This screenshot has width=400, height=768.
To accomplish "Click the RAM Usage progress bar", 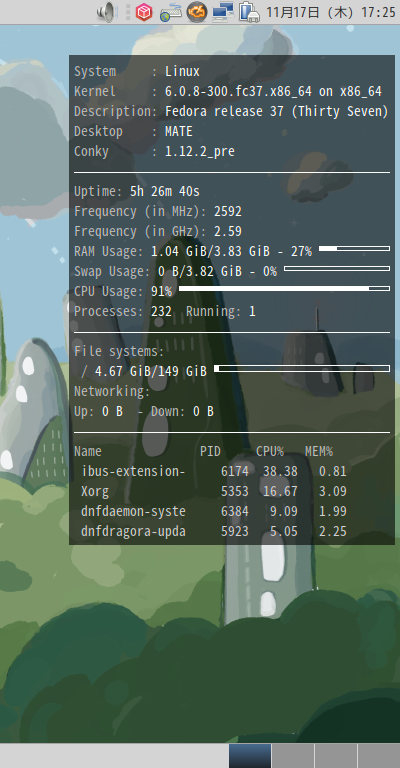I will click(x=354, y=249).
